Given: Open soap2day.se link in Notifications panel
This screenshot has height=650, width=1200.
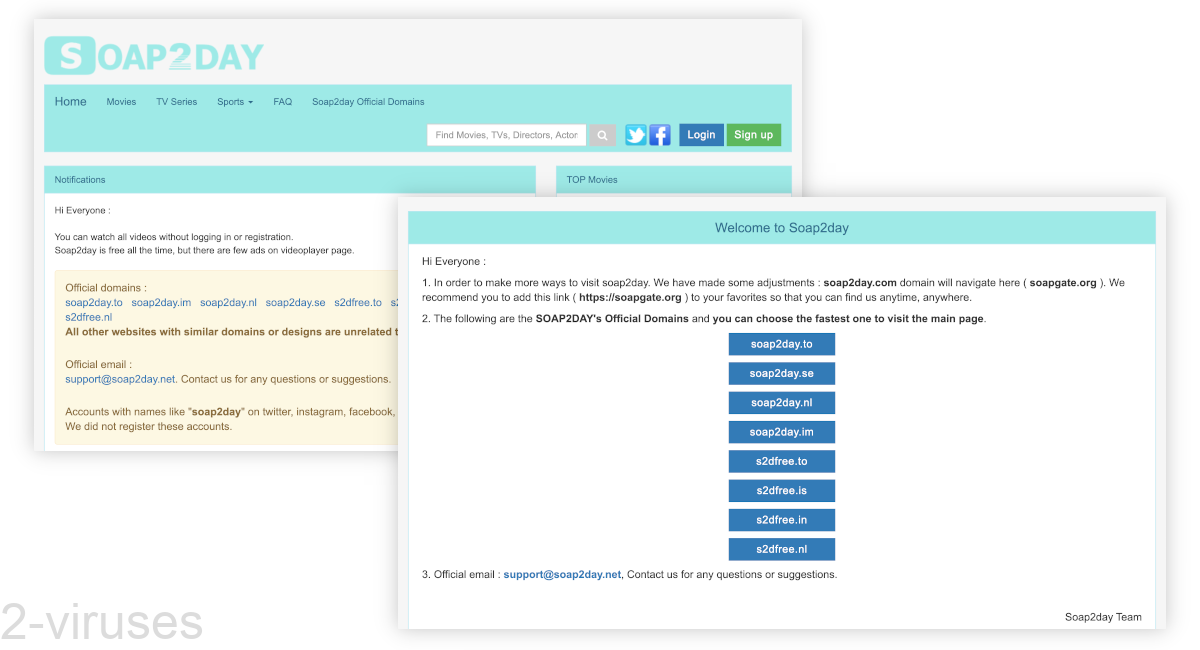Looking at the screenshot, I should [295, 303].
